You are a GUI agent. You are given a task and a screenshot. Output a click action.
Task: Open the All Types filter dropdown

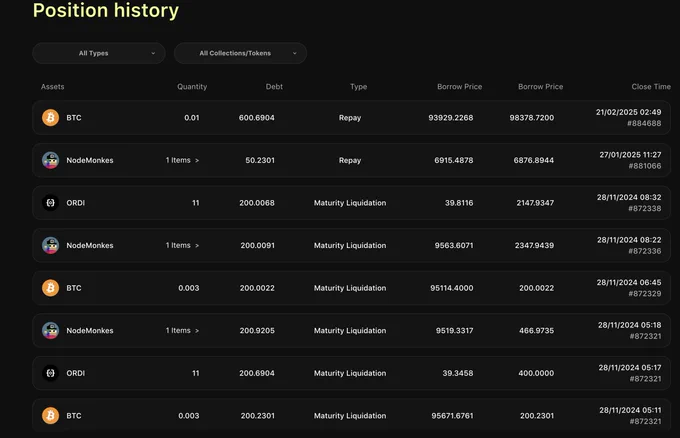(x=99, y=53)
